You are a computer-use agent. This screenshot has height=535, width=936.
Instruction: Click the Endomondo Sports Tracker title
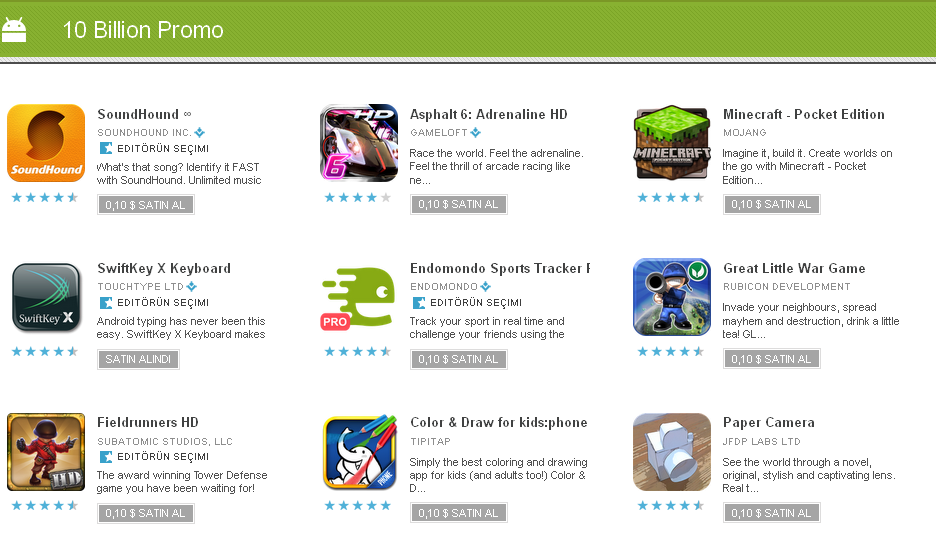500,269
